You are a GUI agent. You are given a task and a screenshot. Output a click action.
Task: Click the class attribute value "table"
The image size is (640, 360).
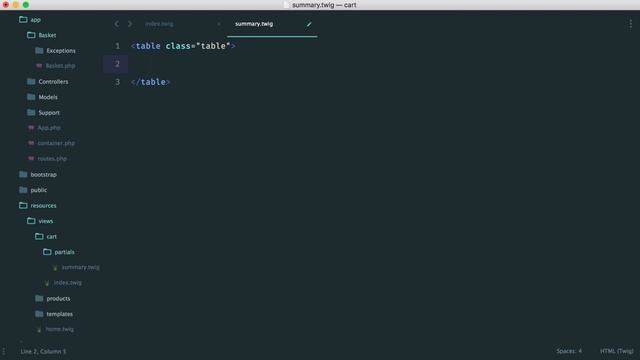point(213,46)
